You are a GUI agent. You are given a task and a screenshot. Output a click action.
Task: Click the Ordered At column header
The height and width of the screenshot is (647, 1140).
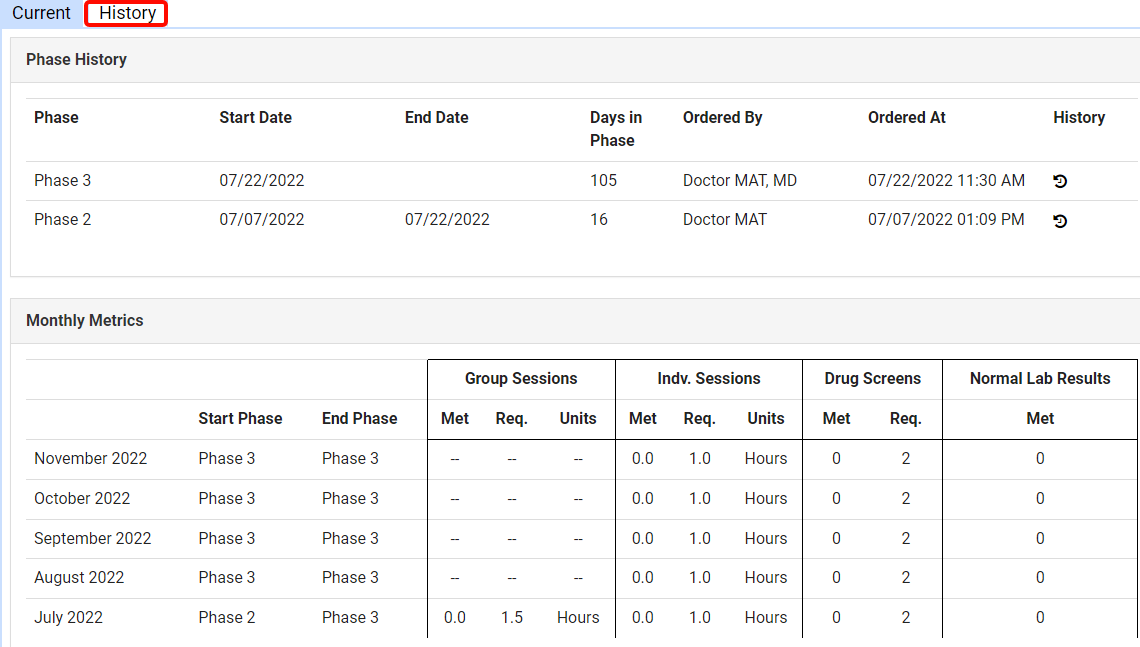pos(906,118)
